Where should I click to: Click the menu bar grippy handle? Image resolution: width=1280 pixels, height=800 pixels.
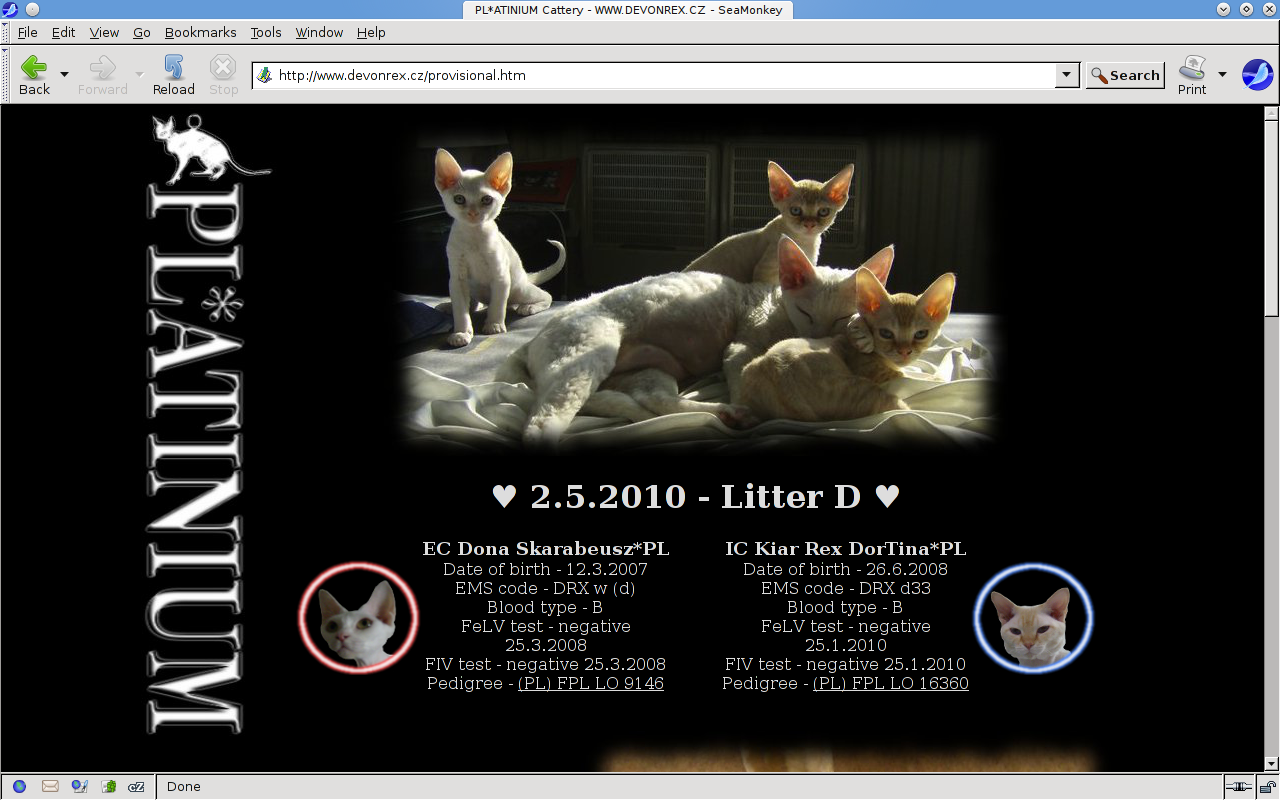(x=6, y=32)
